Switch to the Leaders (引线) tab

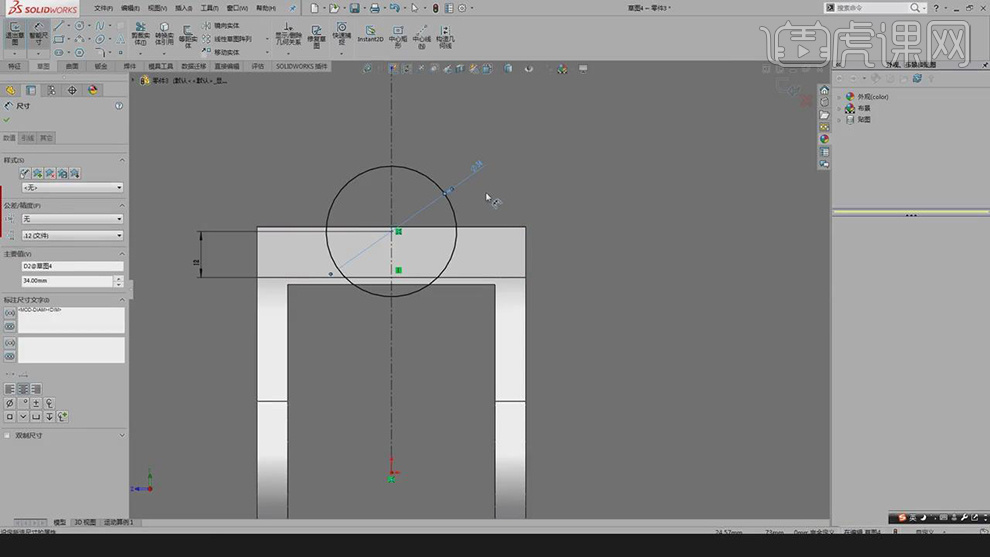[28, 138]
